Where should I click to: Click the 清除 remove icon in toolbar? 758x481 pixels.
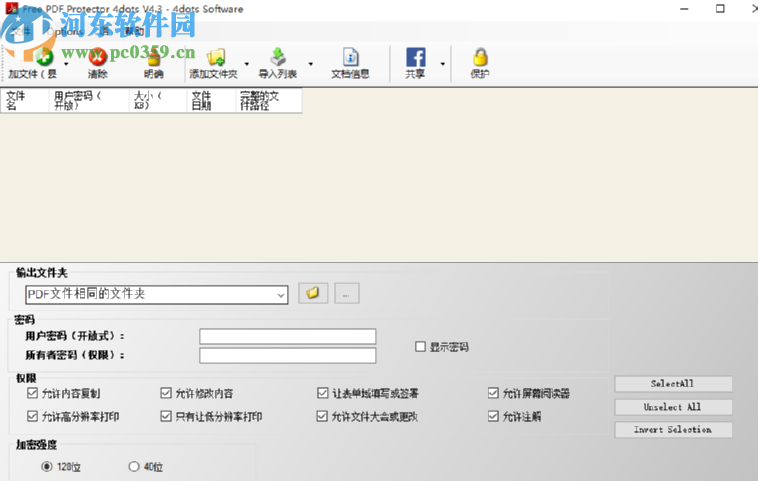(97, 57)
